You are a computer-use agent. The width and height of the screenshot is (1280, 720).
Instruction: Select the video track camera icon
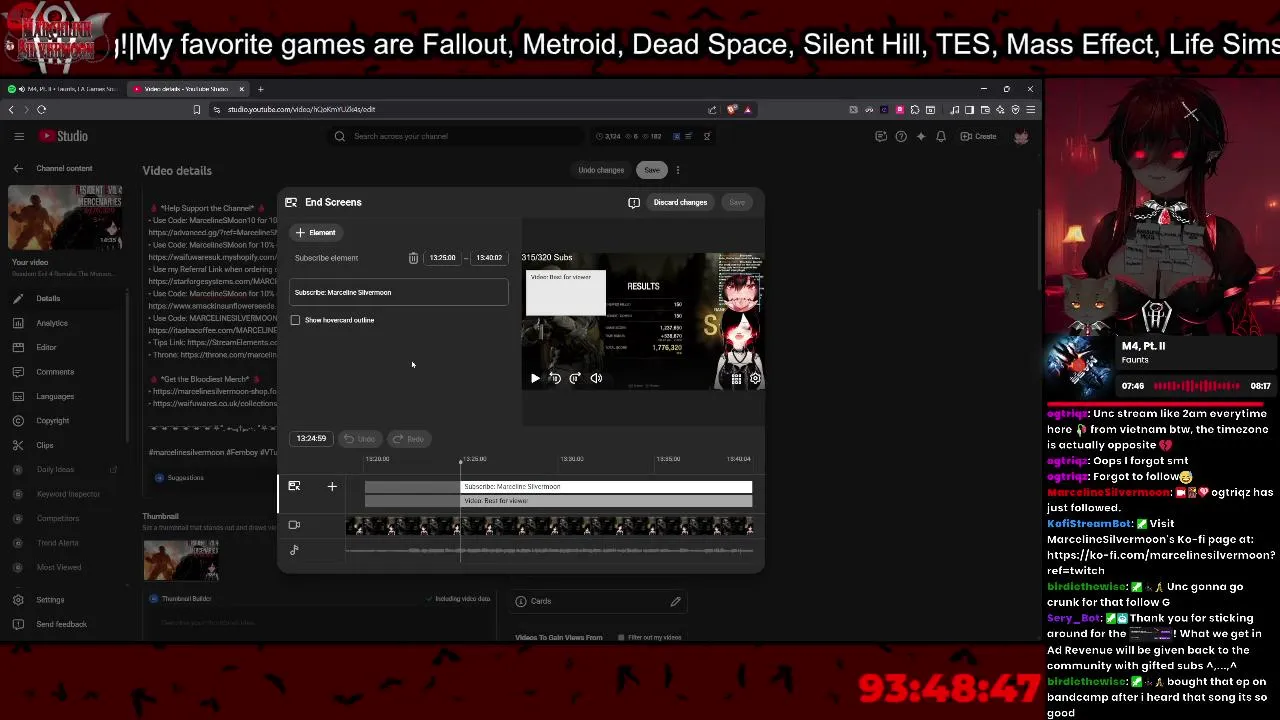click(294, 525)
